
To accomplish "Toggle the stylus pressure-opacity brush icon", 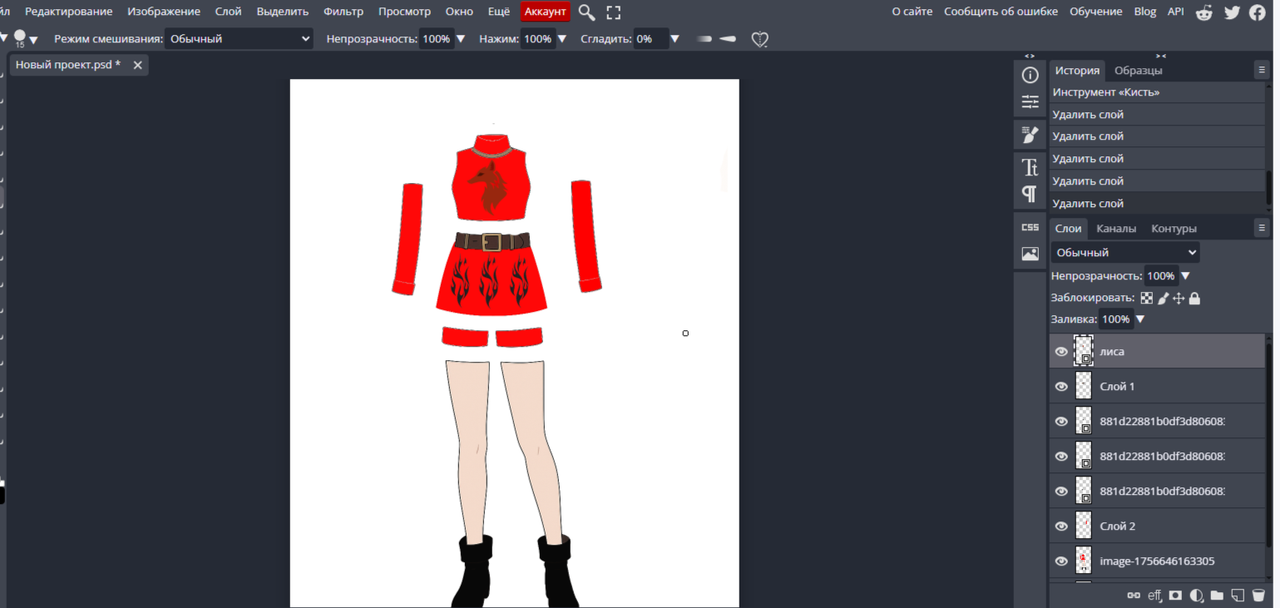I will pos(704,39).
